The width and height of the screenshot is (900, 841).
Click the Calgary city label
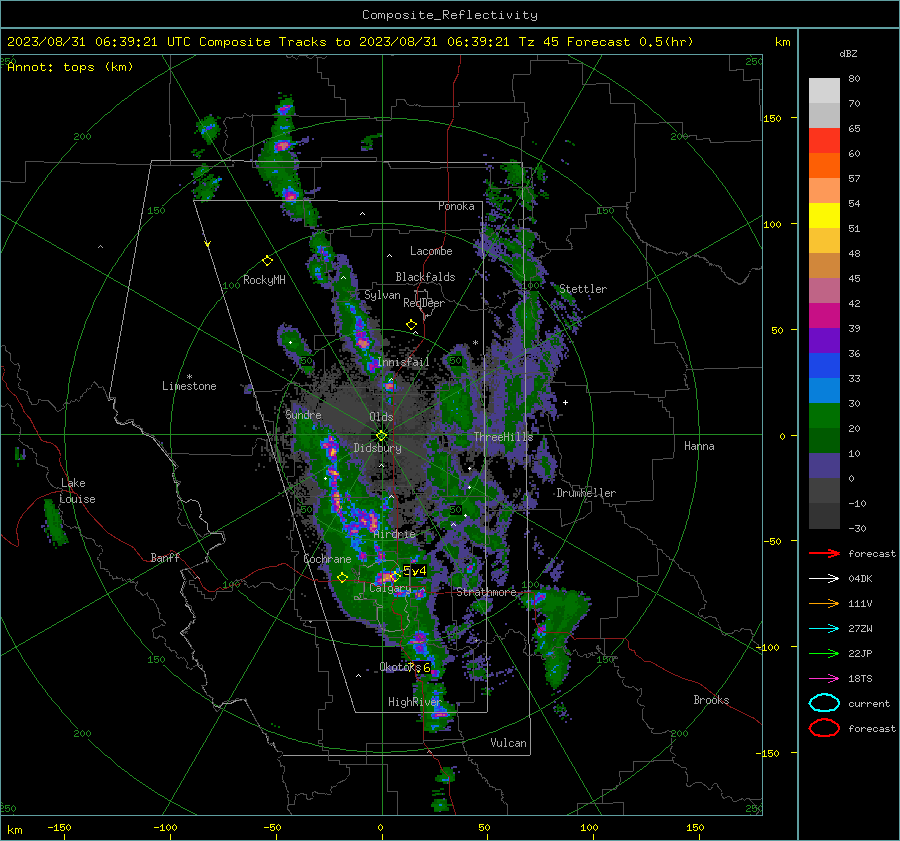(x=390, y=588)
